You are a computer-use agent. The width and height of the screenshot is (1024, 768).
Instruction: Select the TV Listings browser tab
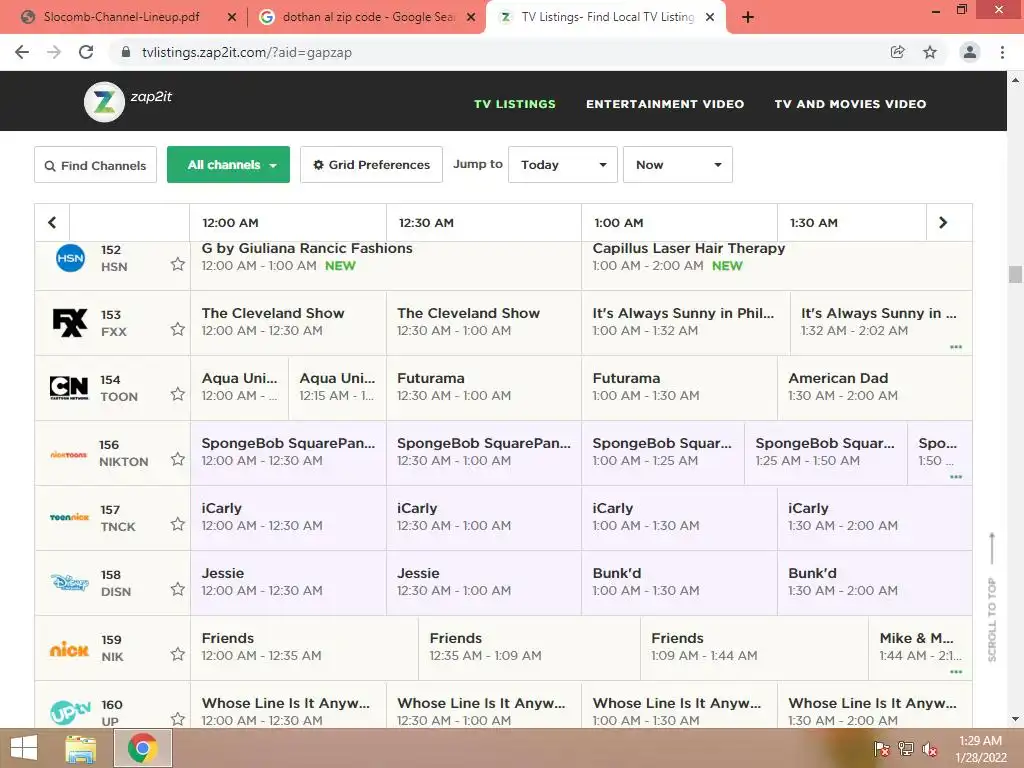[605, 17]
